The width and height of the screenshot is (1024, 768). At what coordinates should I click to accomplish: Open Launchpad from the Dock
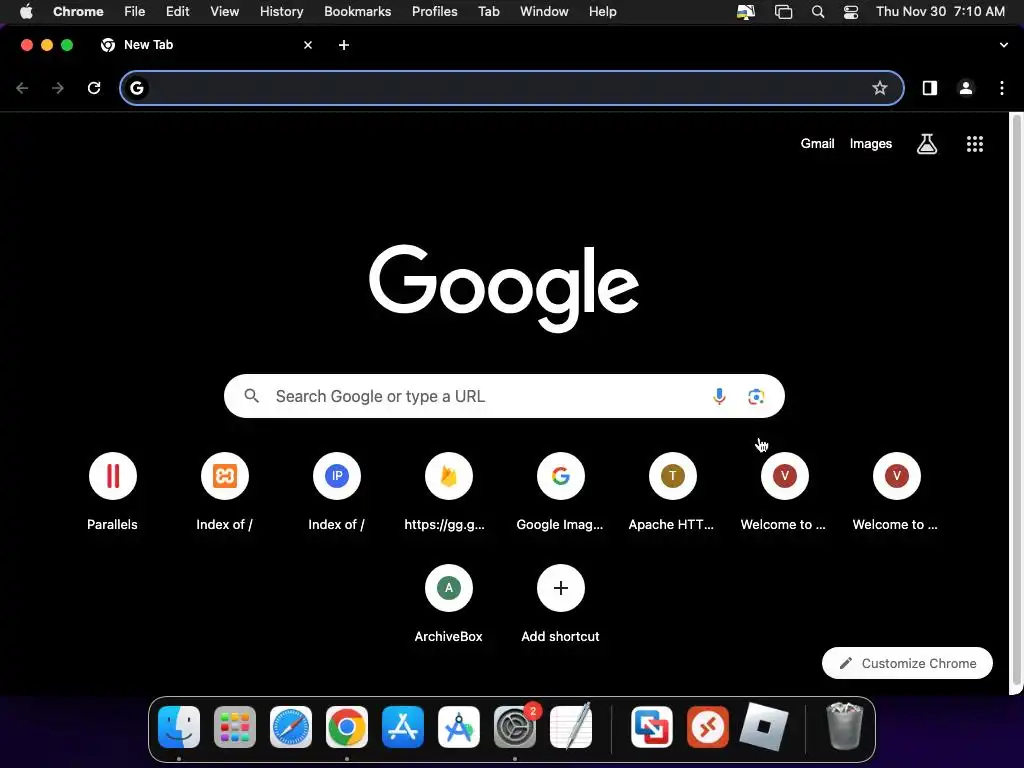tap(235, 727)
